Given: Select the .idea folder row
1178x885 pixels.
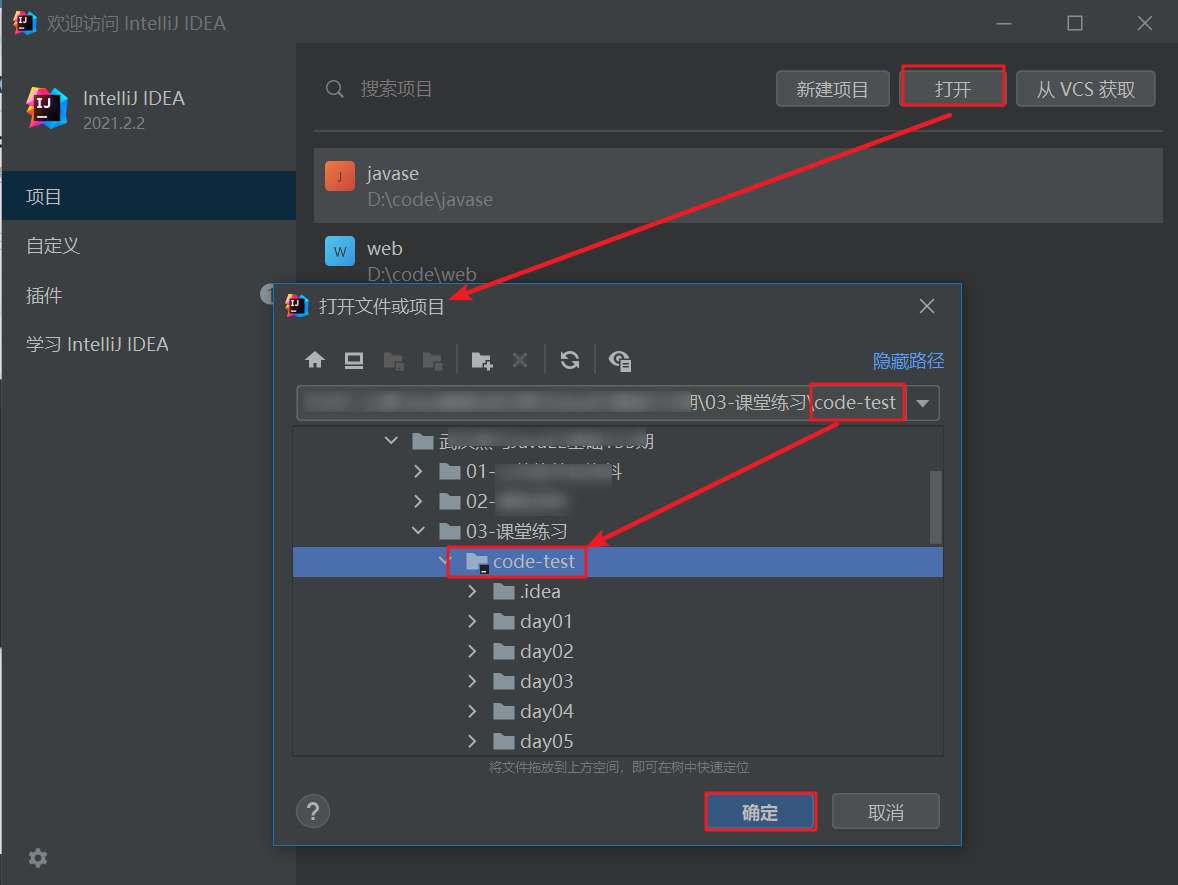Looking at the screenshot, I should (618, 591).
